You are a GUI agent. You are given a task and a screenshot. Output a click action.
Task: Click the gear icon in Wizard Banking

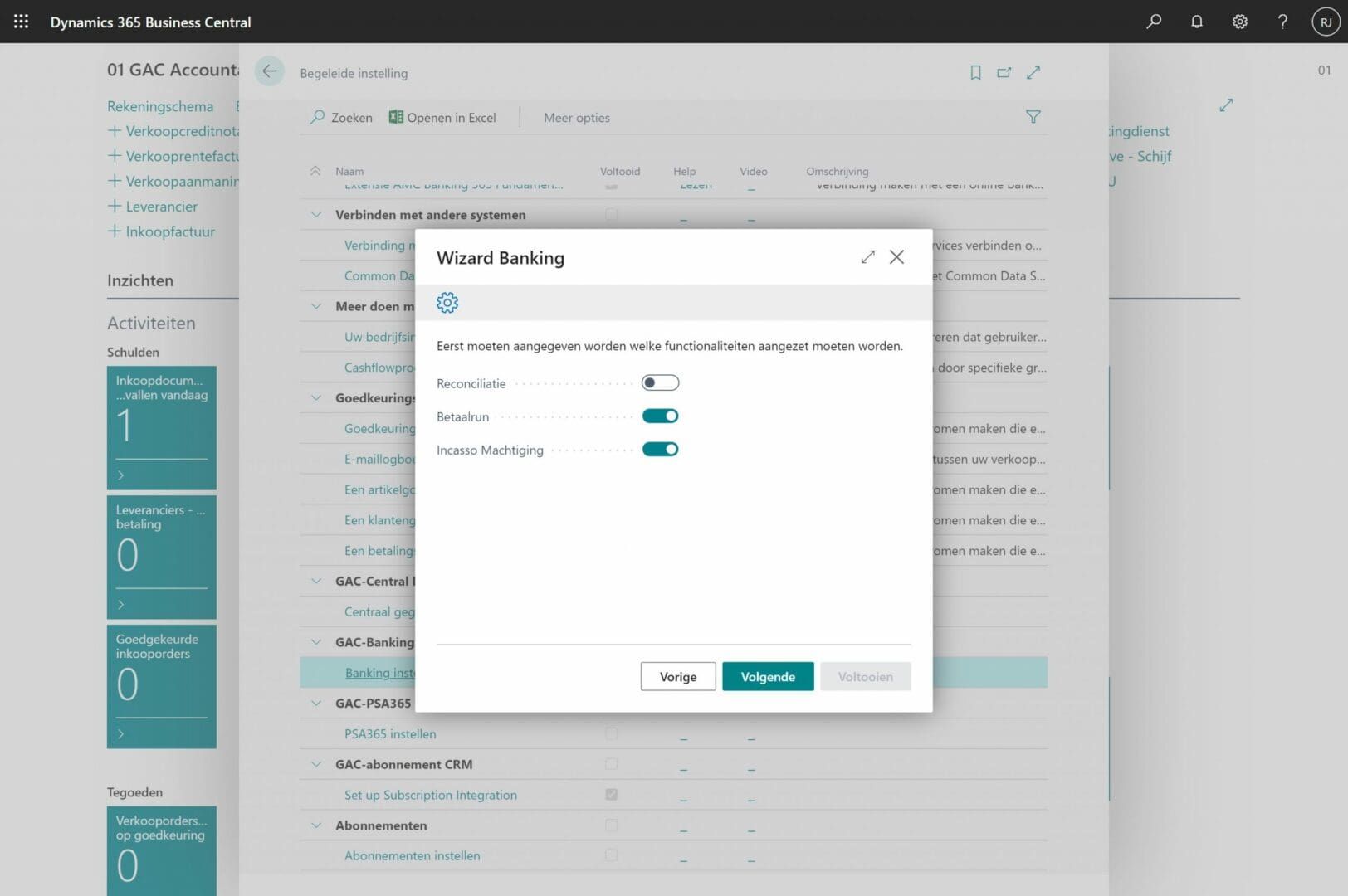tap(447, 303)
